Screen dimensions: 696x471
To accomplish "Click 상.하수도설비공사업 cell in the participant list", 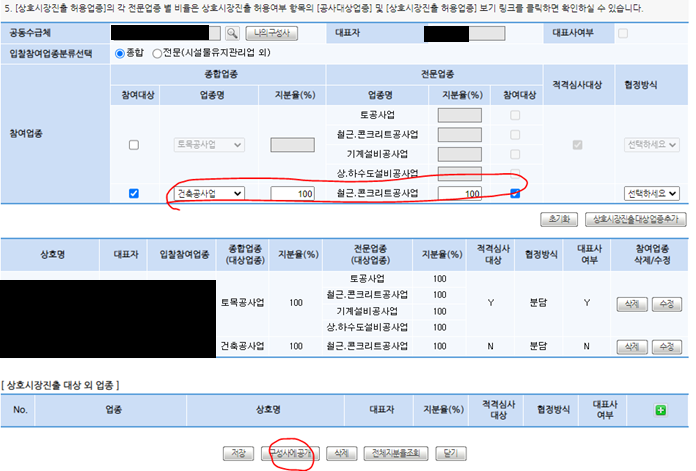I will [x=367, y=327].
